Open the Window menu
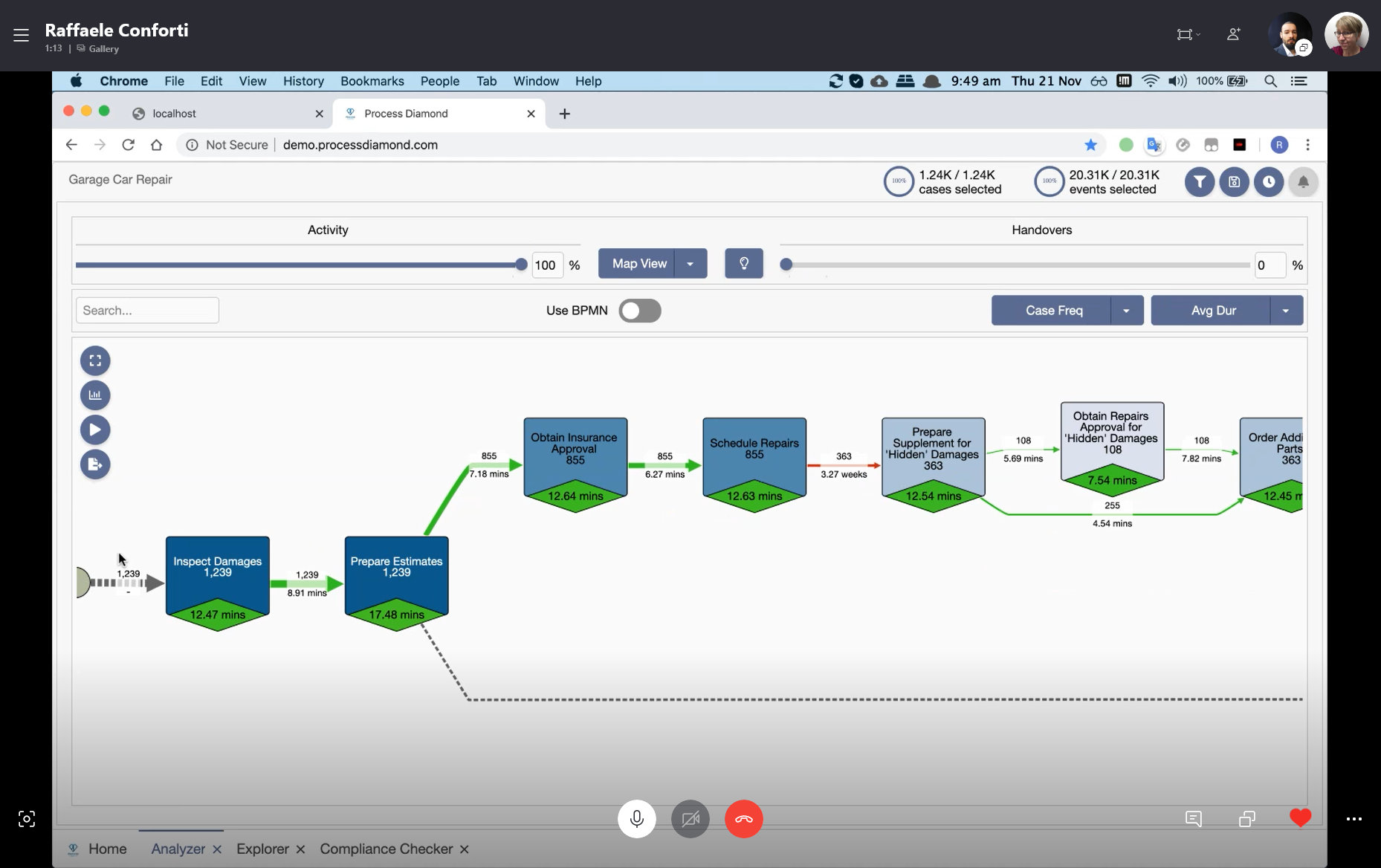Screen dimensions: 1381x868 [536, 81]
